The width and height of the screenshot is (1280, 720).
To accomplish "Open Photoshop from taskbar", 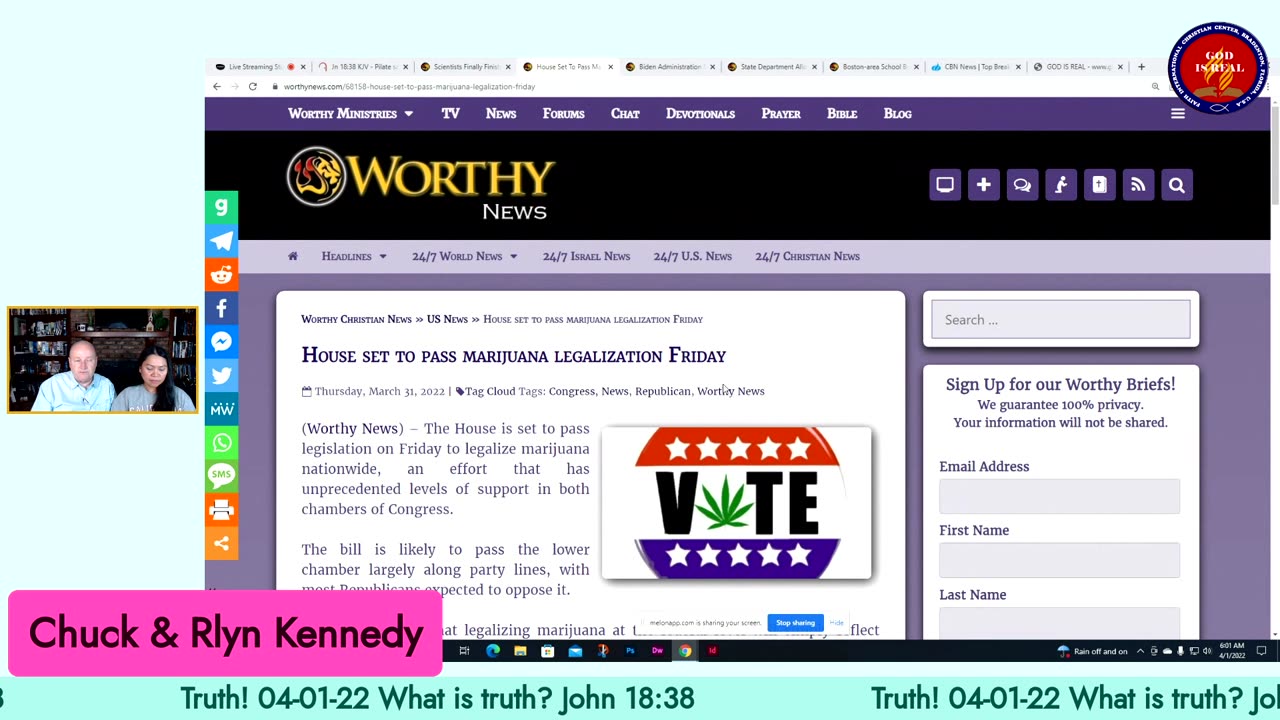I will [630, 651].
